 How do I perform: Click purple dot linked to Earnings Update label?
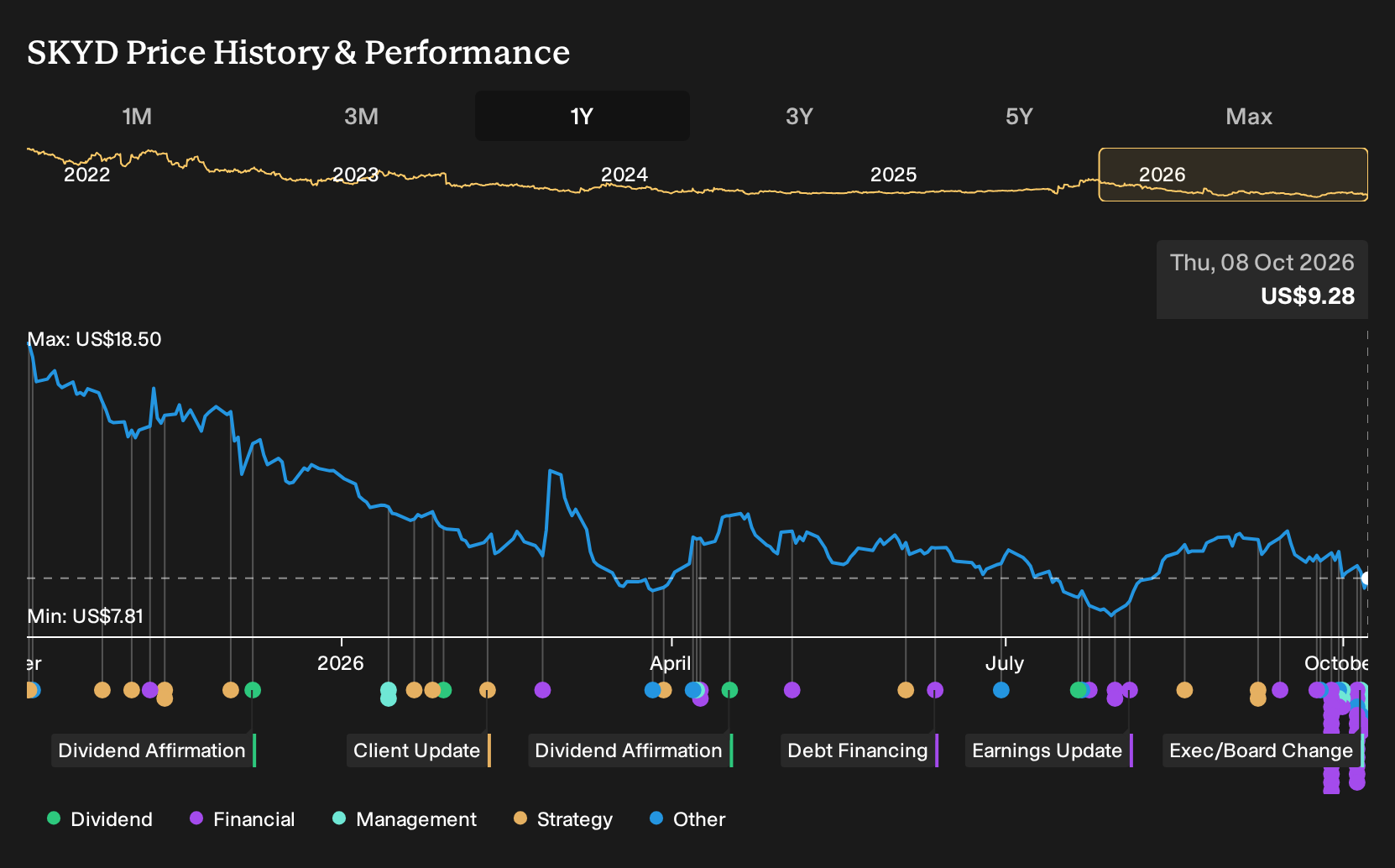1130,690
